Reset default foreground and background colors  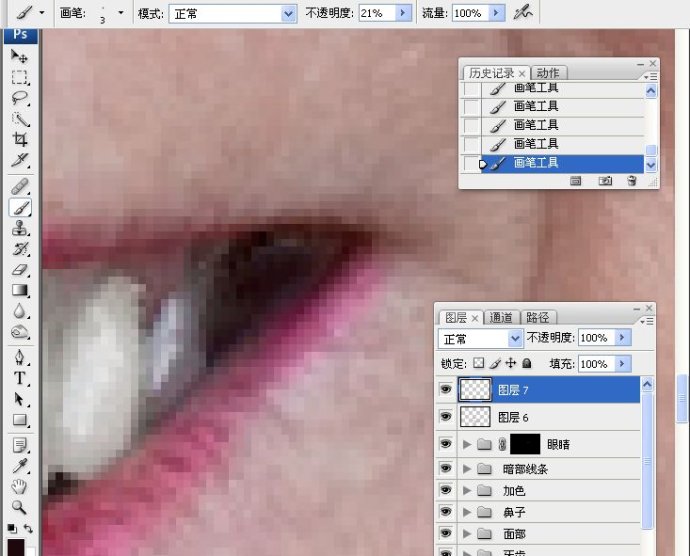tap(12, 528)
